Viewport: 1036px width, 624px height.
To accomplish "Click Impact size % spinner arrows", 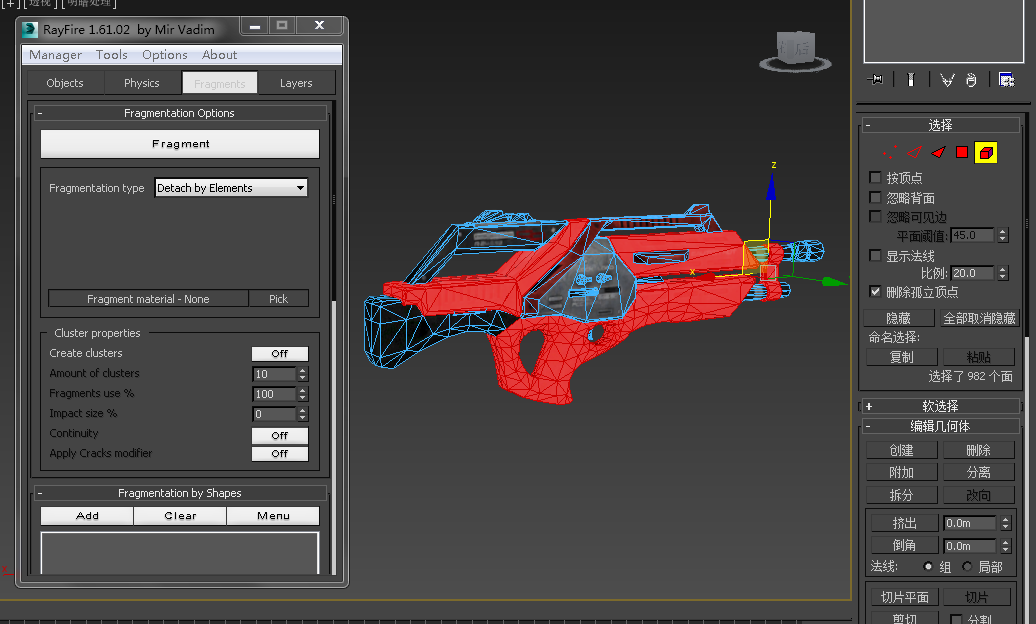I will 303,414.
